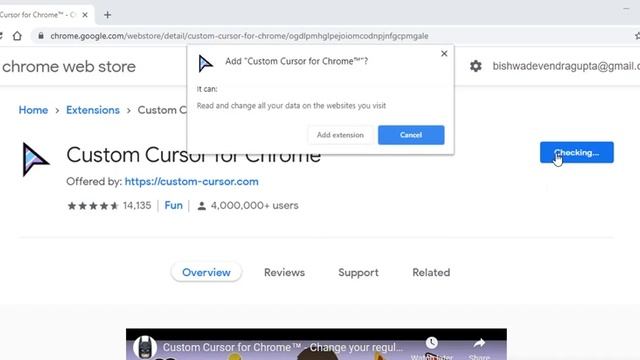Click Watch later clock icon on video

432,343
